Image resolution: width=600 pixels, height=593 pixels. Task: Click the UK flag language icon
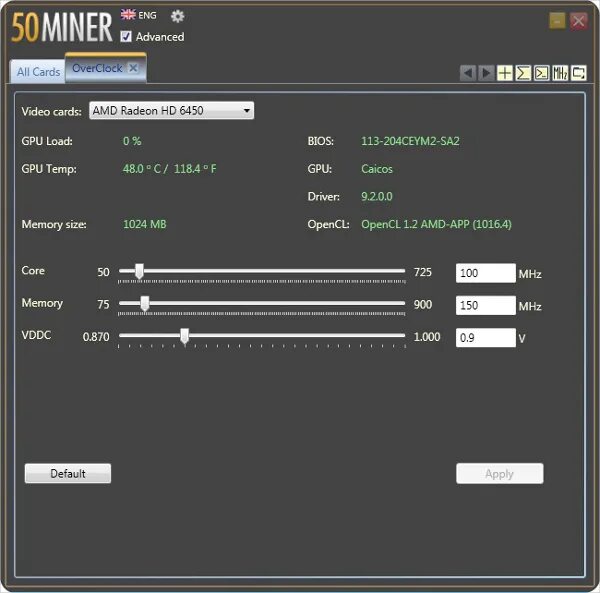(x=128, y=15)
